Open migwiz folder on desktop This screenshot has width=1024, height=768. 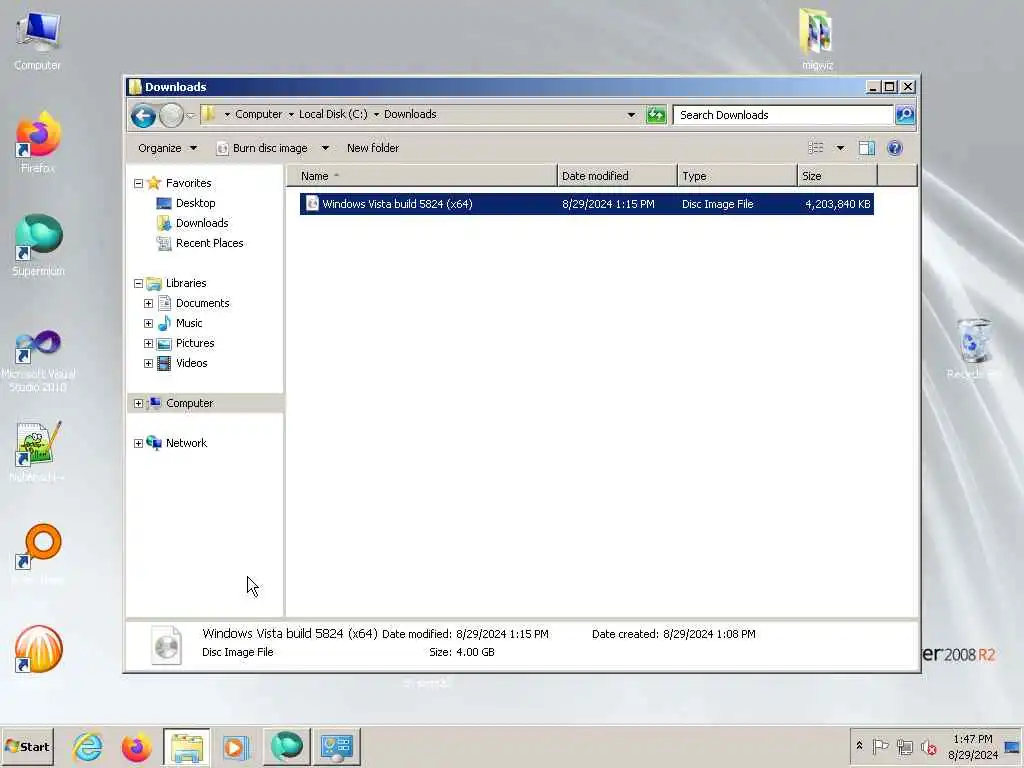817,39
